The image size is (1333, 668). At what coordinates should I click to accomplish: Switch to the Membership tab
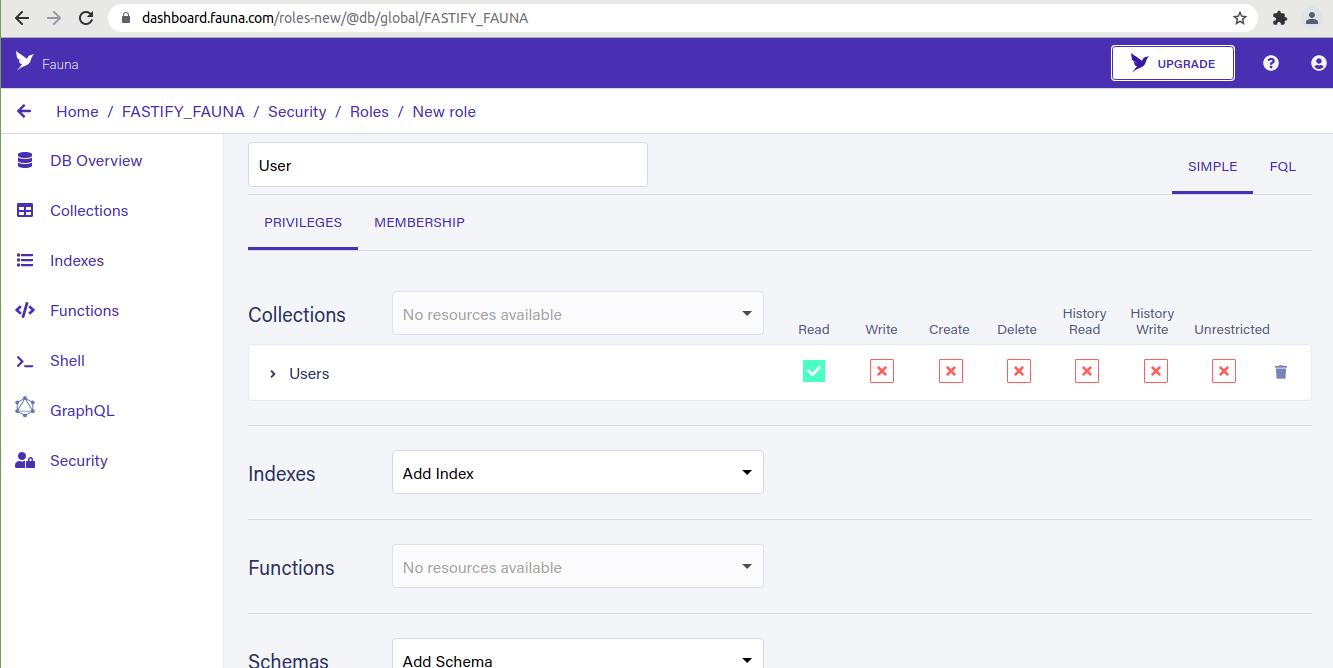419,222
